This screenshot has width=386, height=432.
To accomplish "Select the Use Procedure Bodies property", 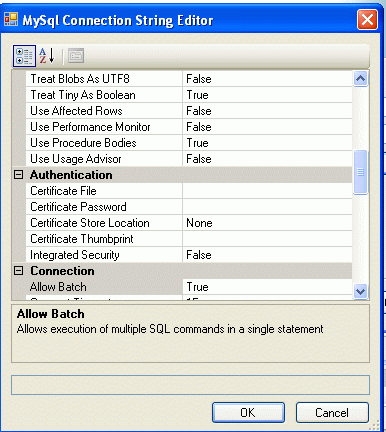I will pos(104,143).
